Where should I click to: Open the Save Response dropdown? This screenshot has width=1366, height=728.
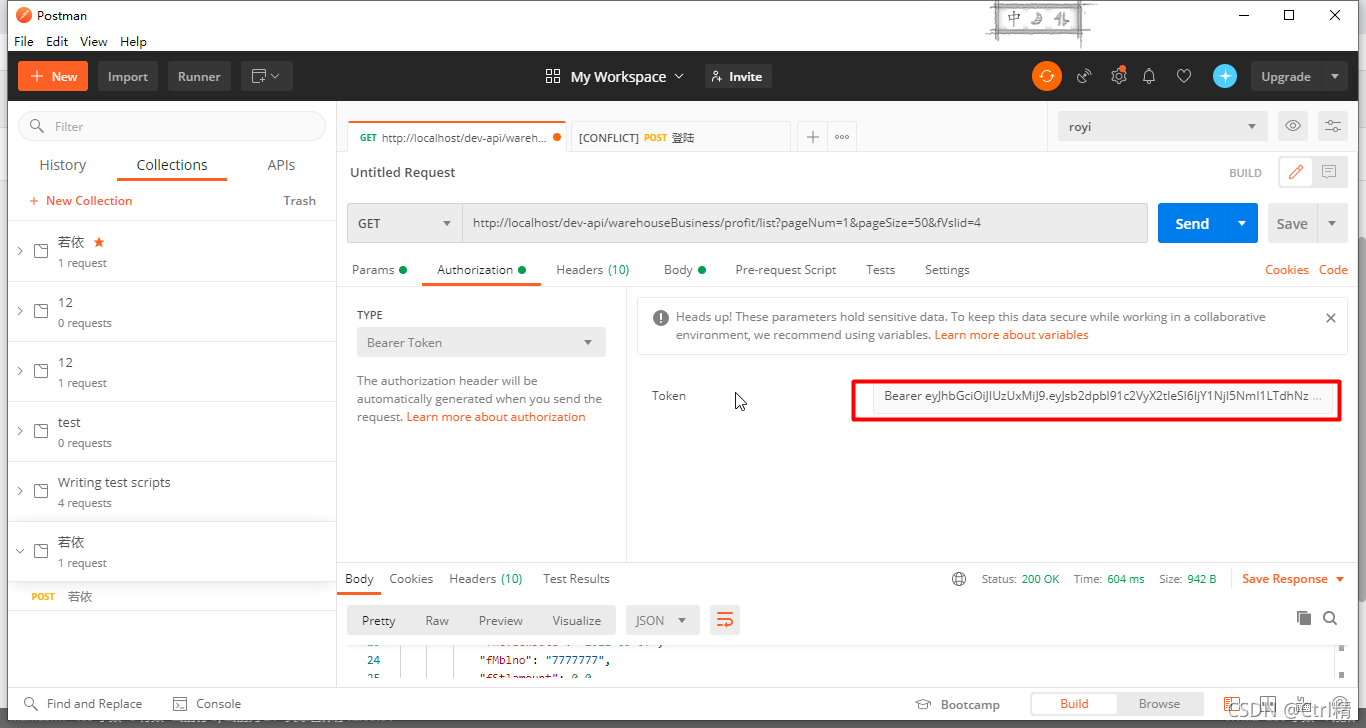click(1291, 579)
